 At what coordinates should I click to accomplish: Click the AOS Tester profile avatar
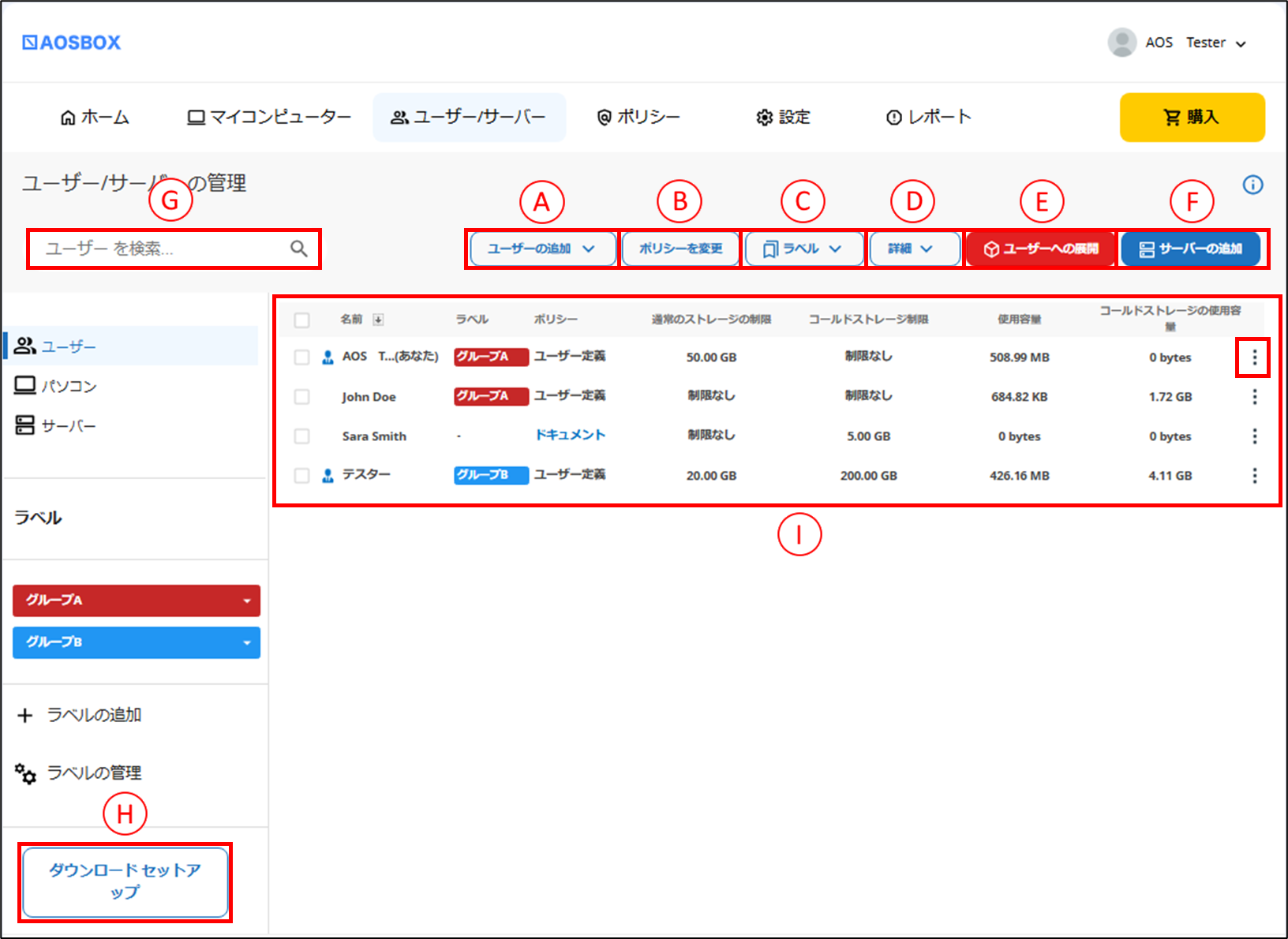tap(1121, 43)
